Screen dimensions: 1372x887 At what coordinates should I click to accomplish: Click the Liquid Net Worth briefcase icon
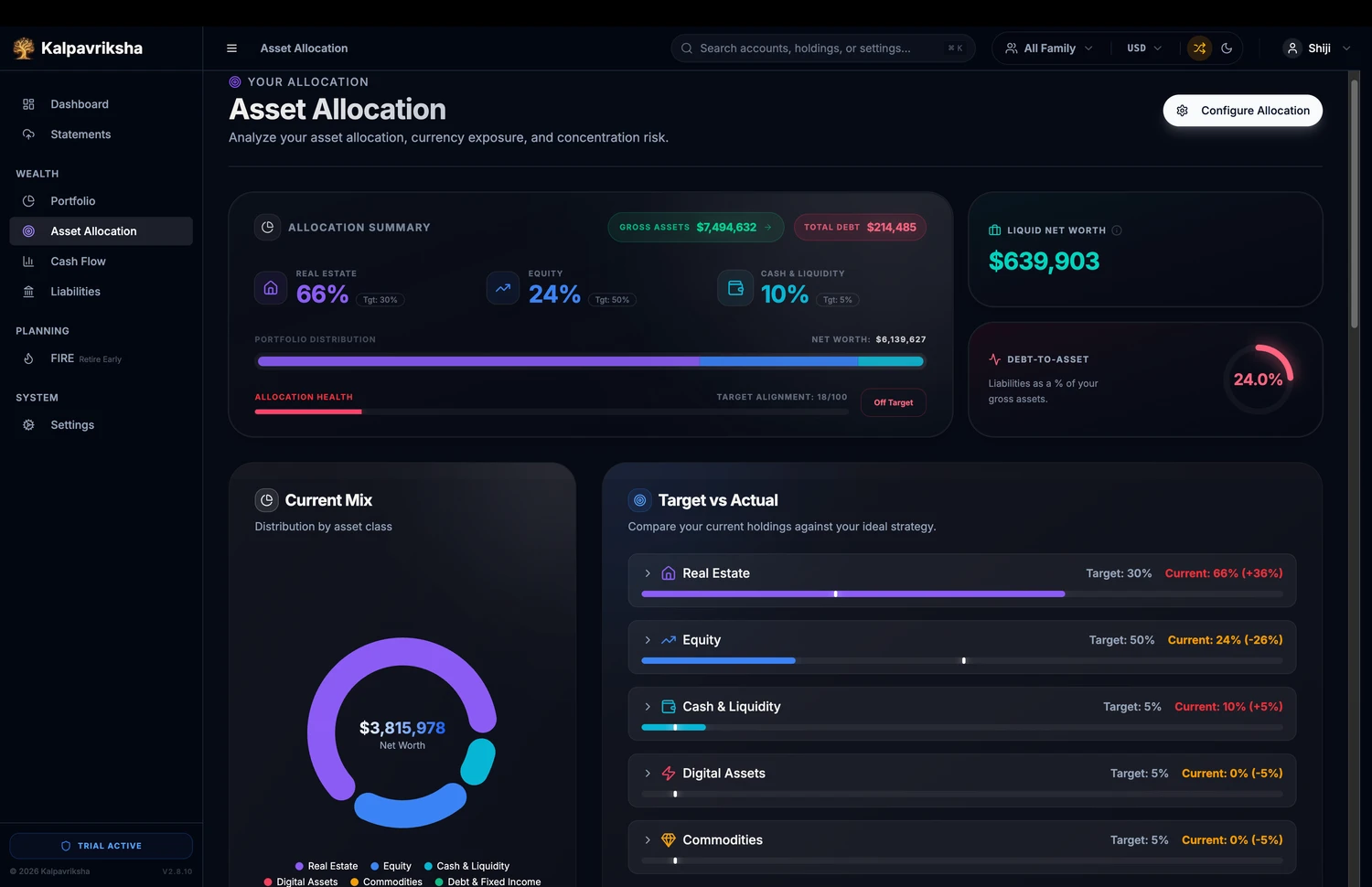click(995, 230)
